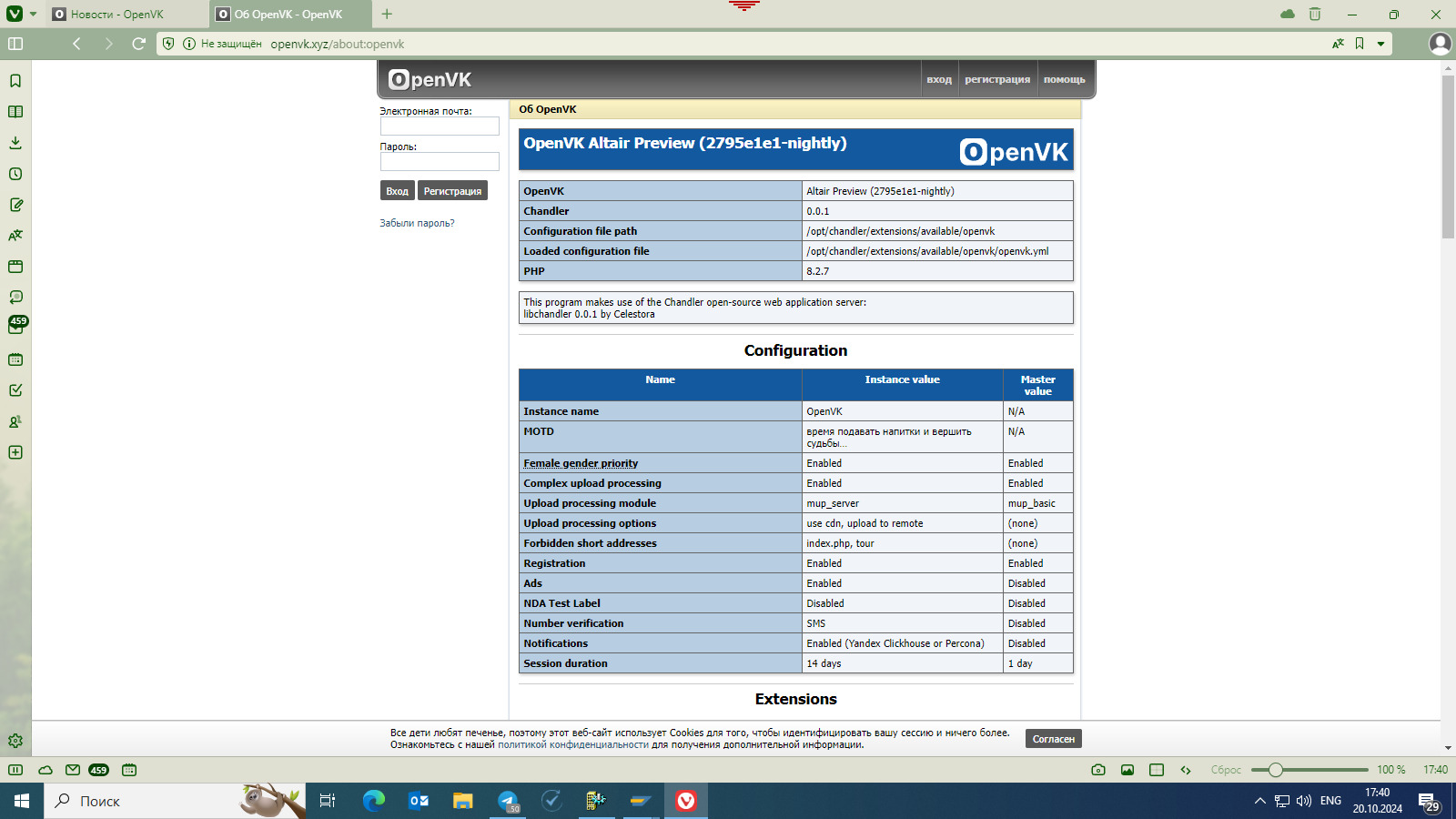Image resolution: width=1456 pixels, height=819 pixels.
Task: Open the Calendar side panel
Action: pos(15,359)
